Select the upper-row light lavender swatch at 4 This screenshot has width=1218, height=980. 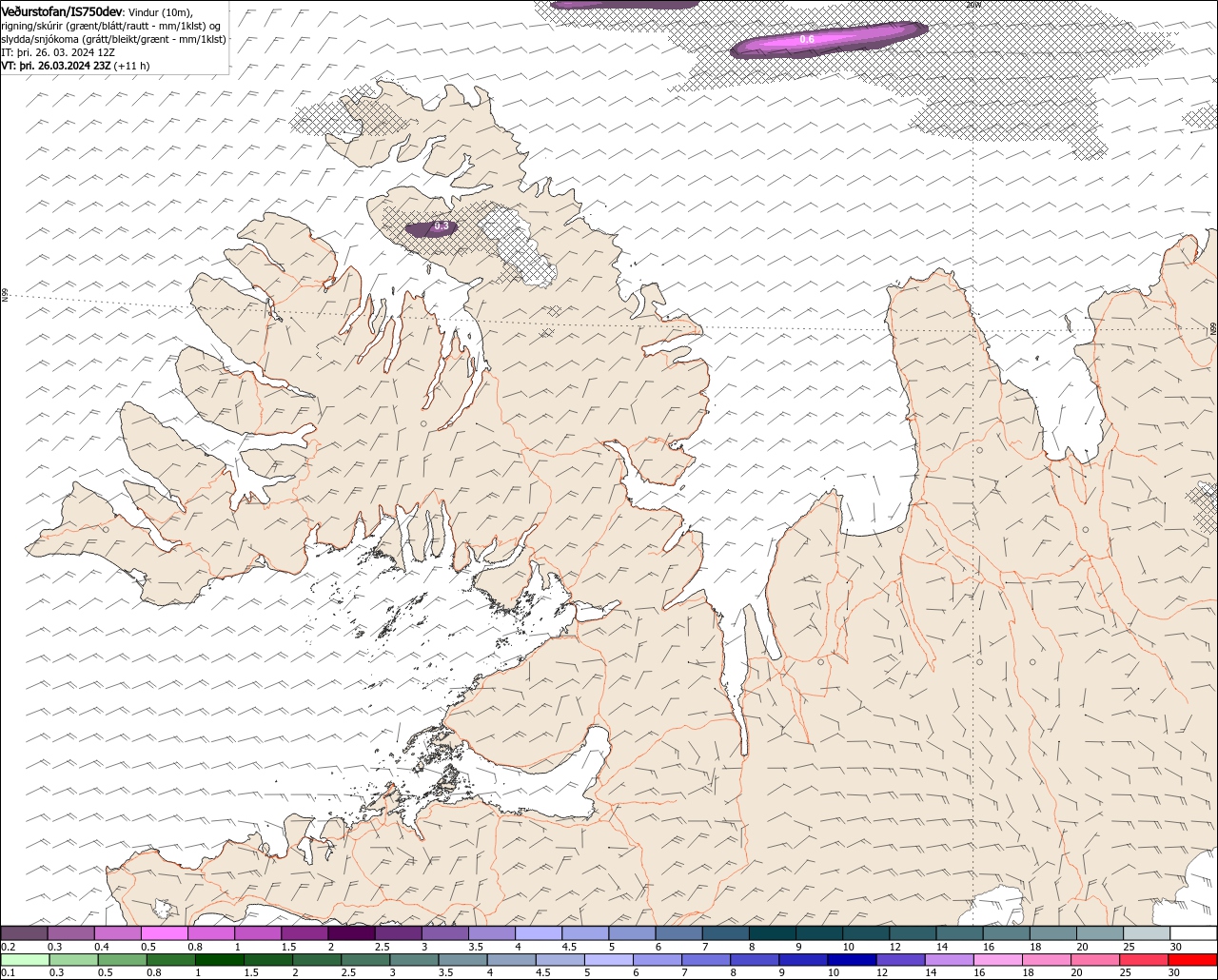pos(539,933)
